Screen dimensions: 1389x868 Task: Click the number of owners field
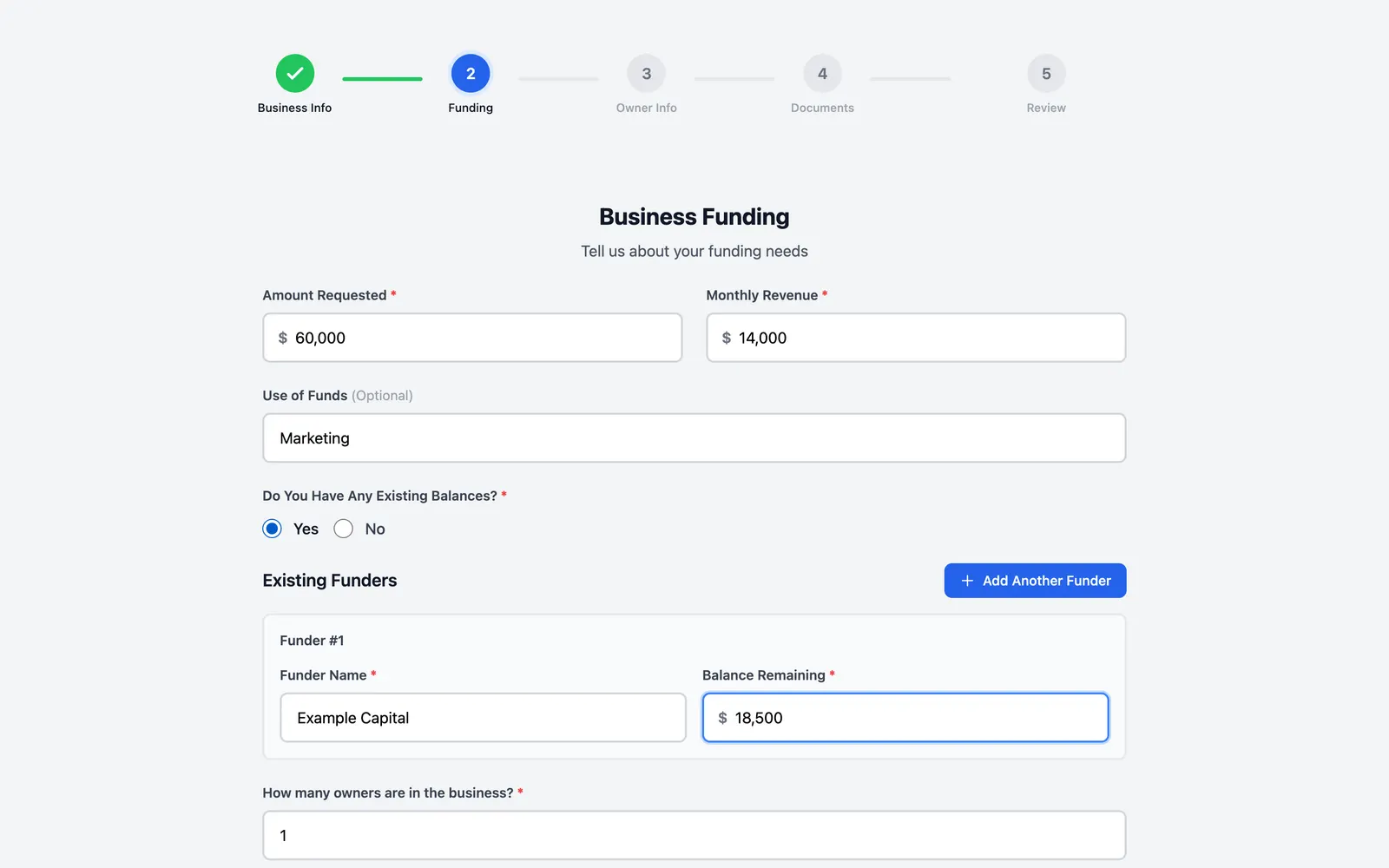click(694, 835)
